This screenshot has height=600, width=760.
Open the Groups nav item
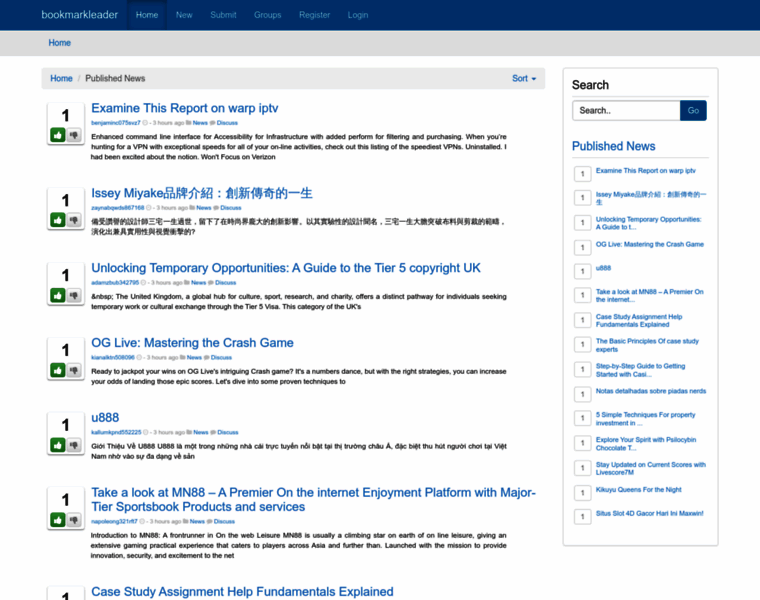click(268, 15)
